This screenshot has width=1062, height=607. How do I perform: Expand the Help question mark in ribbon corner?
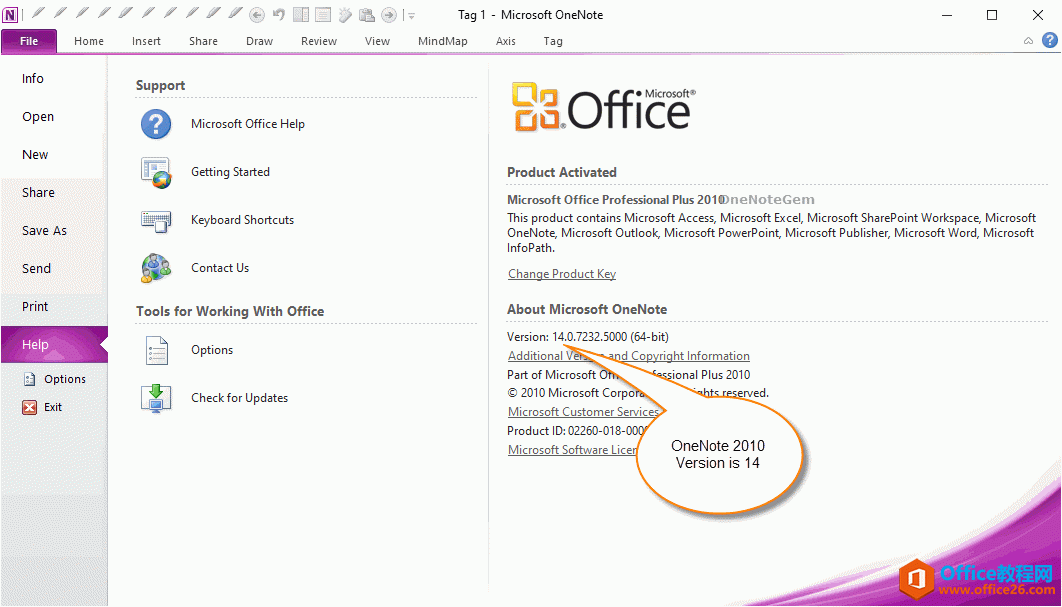[x=1048, y=40]
